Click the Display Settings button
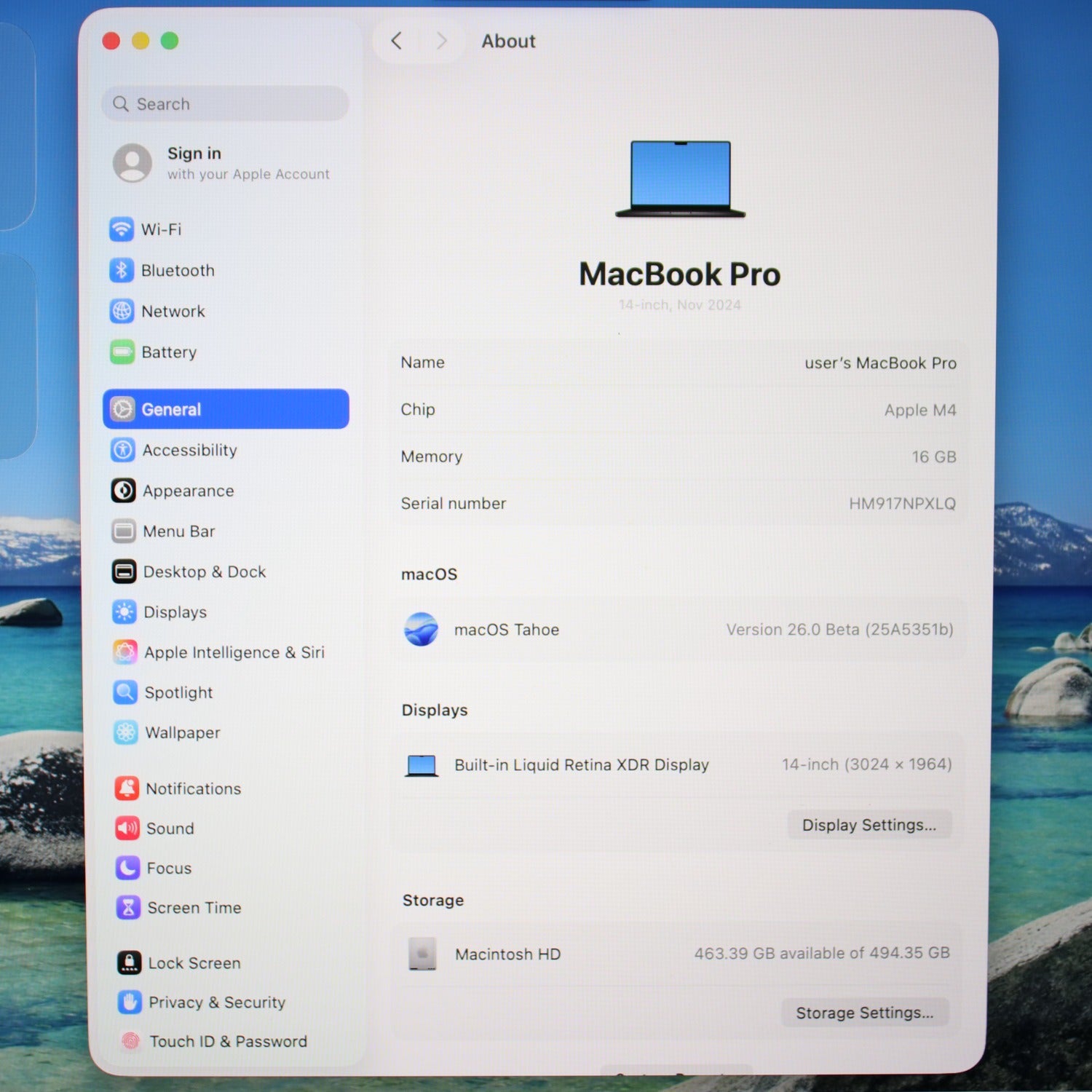Image resolution: width=1092 pixels, height=1092 pixels. (x=869, y=825)
